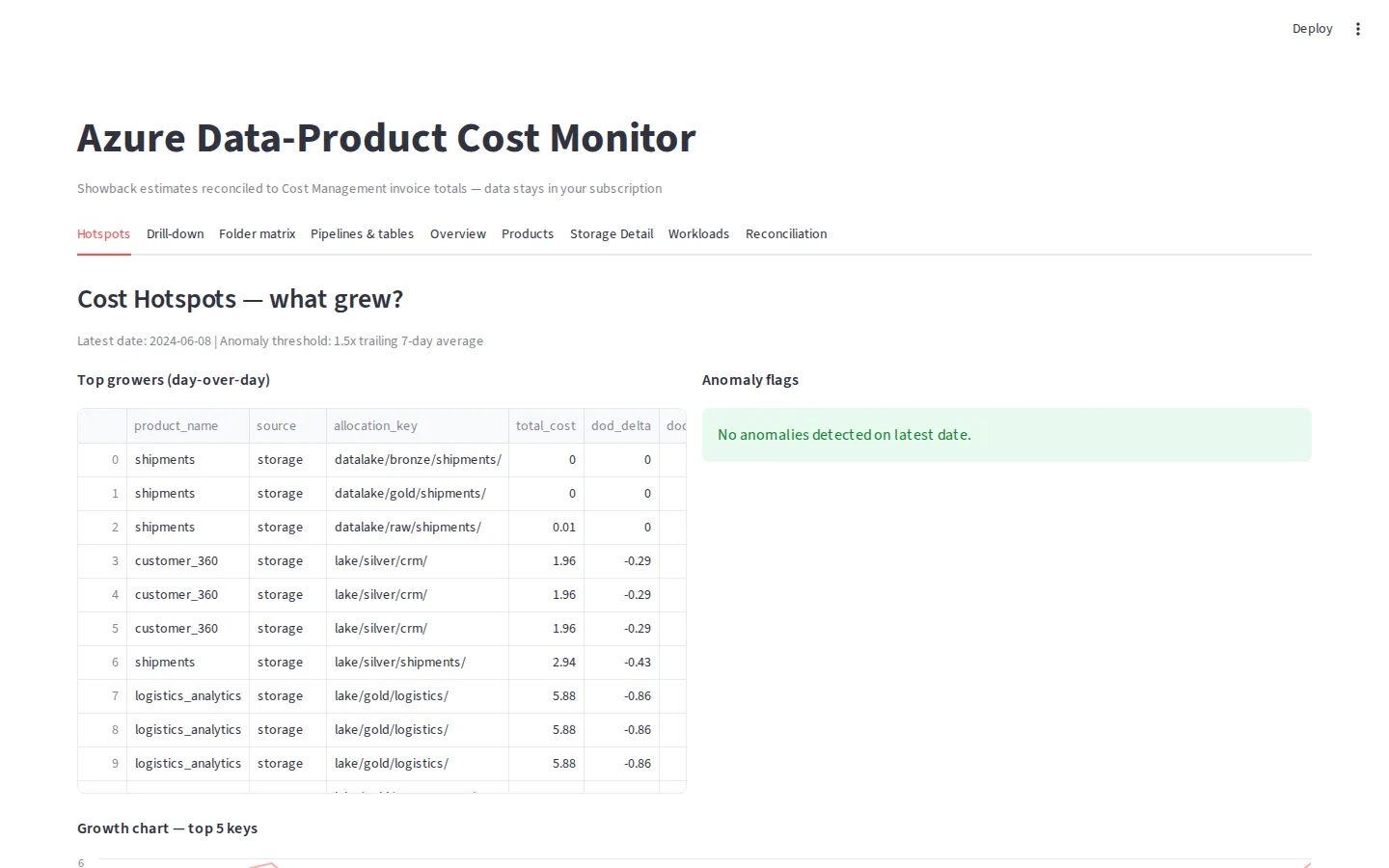Click the Growth chart top 5 keys heading
1389x868 pixels.
click(x=167, y=828)
